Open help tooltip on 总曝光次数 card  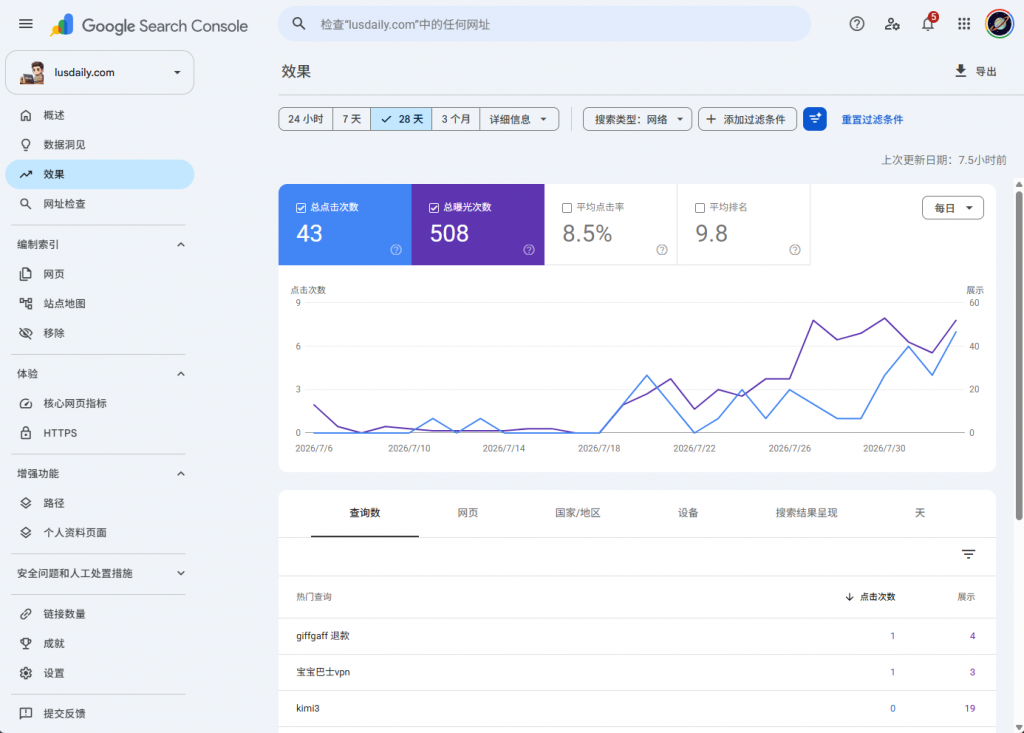[529, 250]
